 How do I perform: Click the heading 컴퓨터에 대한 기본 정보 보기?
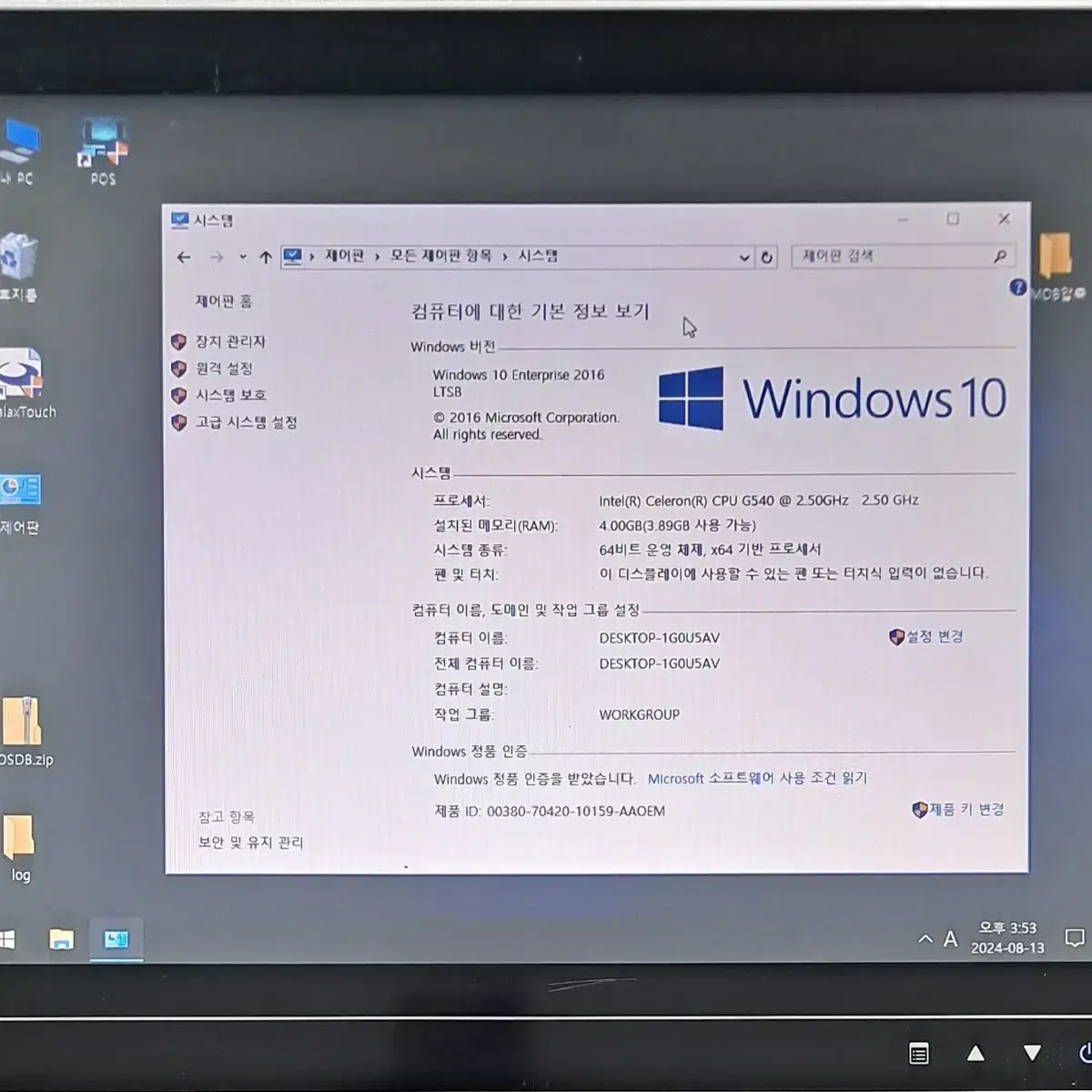[x=530, y=311]
